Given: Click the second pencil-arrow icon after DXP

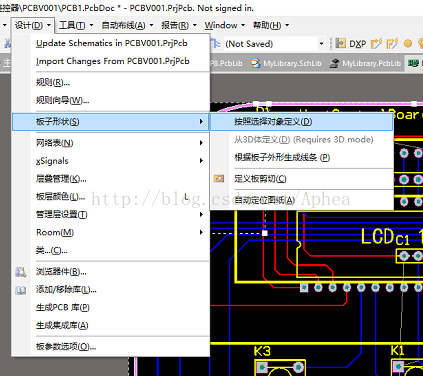Looking at the screenshot, I should coord(392,44).
